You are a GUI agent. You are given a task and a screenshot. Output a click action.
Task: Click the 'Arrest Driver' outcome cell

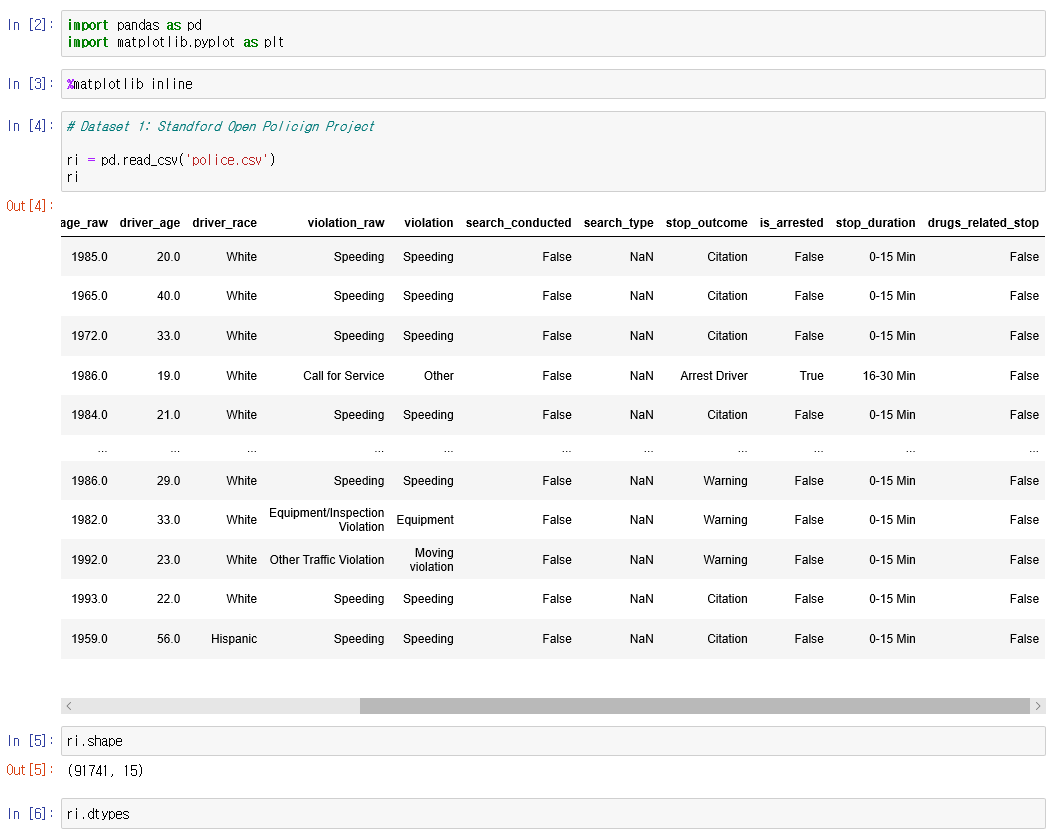[x=714, y=376]
